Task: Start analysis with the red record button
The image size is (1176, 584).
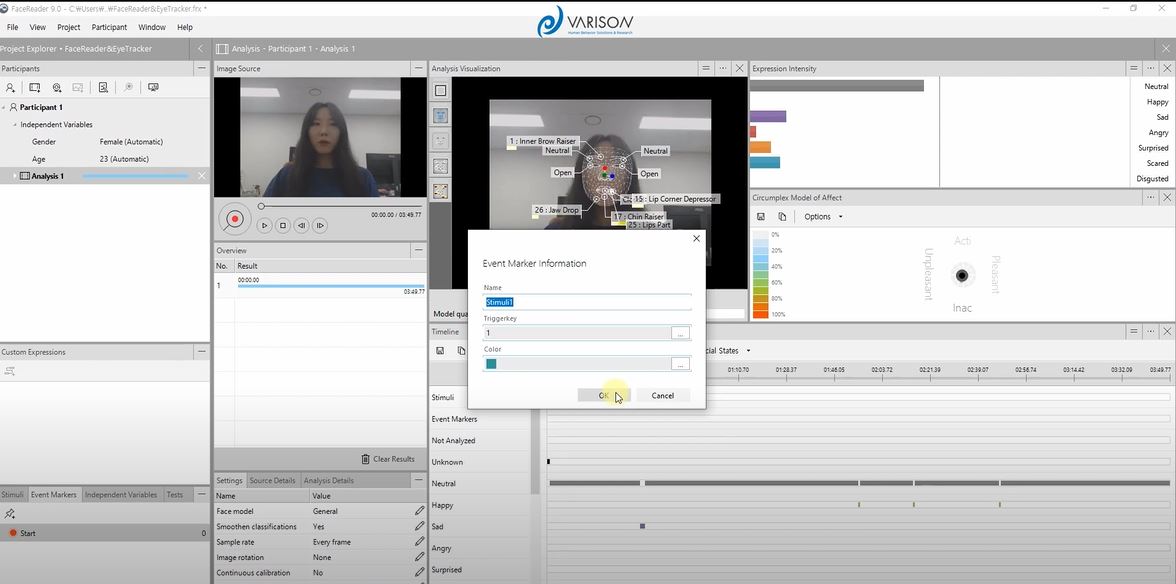Action: (235, 219)
